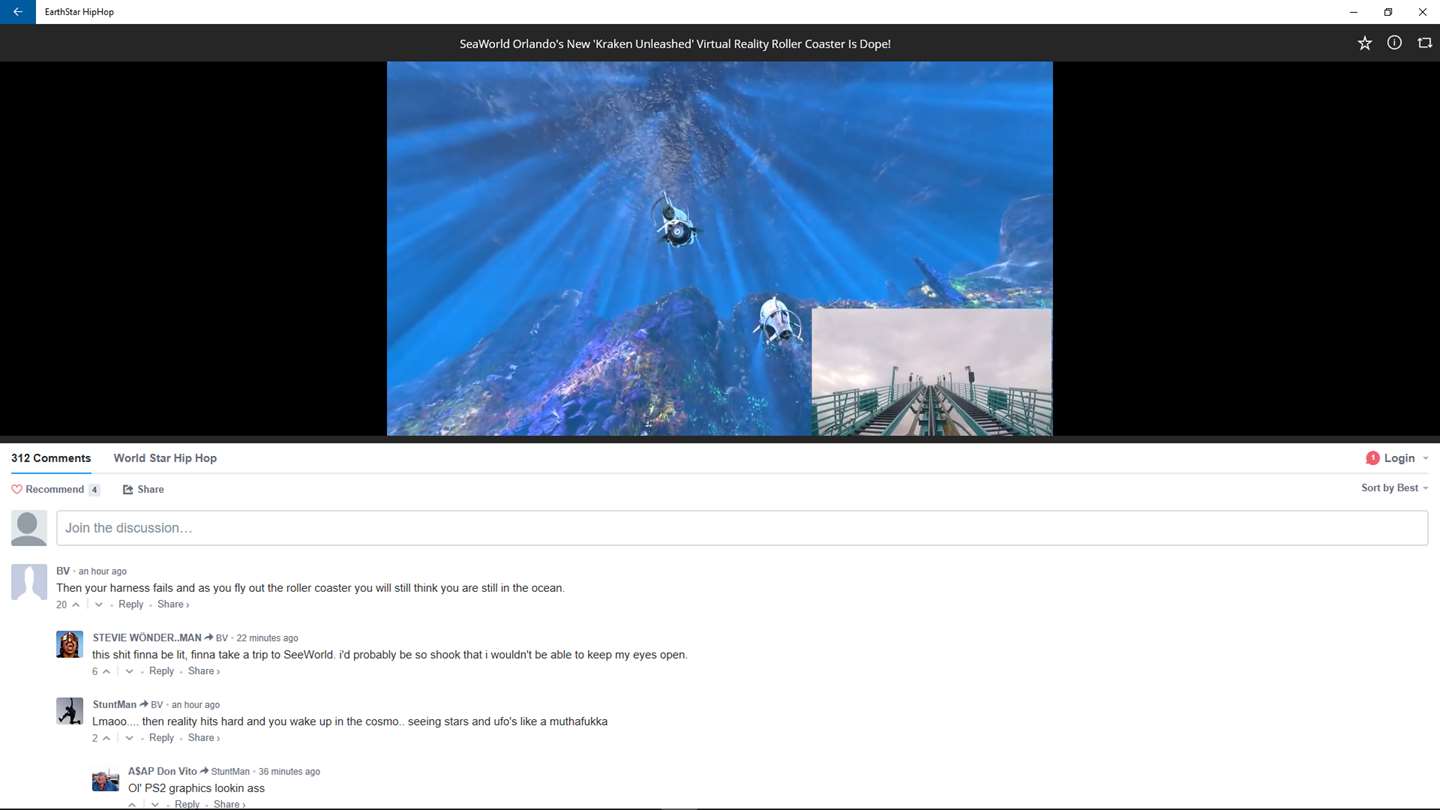Upvote StuntMan's comment
The width and height of the screenshot is (1440, 810).
pos(107,738)
